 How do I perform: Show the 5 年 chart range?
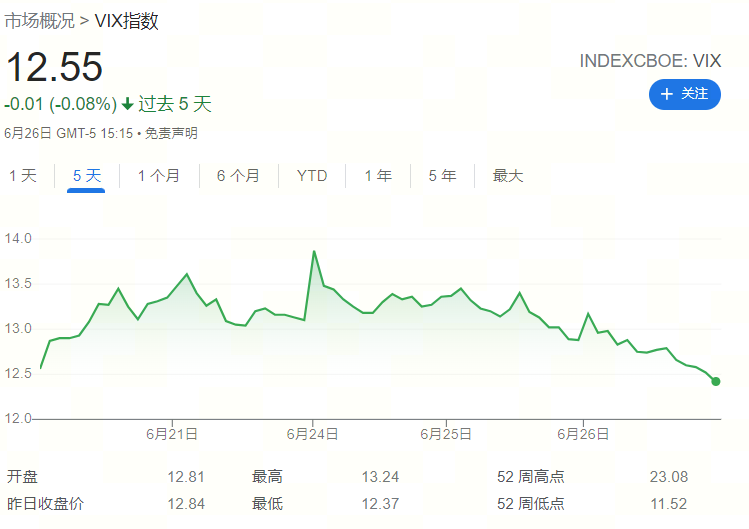(442, 176)
